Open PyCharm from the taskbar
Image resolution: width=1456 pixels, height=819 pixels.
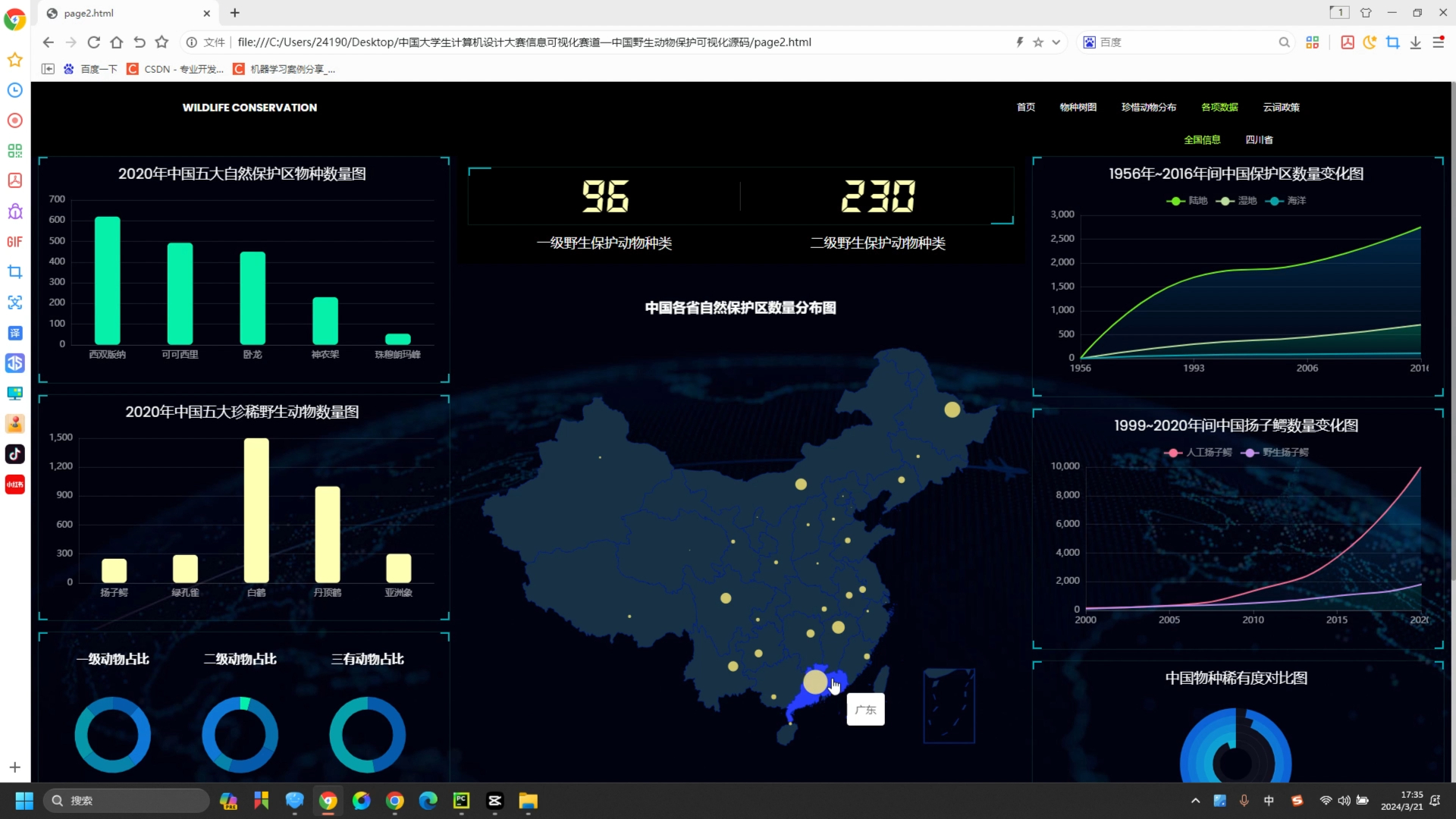pos(461,801)
